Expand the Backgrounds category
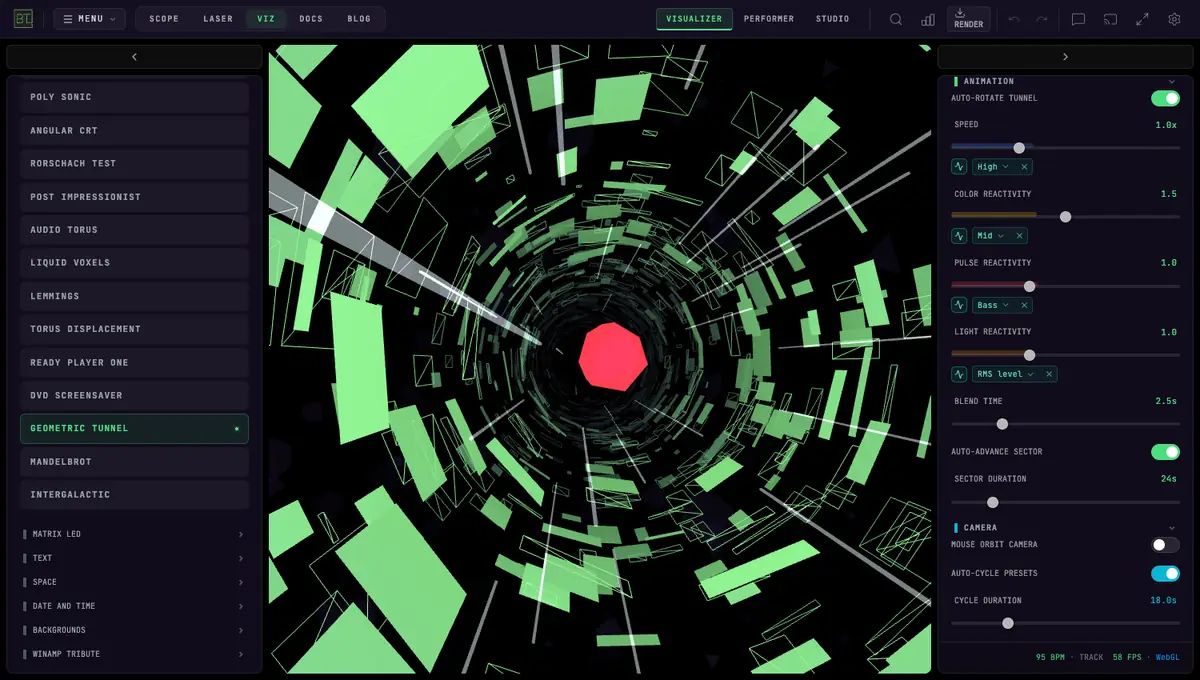This screenshot has height=680, width=1200. [134, 630]
